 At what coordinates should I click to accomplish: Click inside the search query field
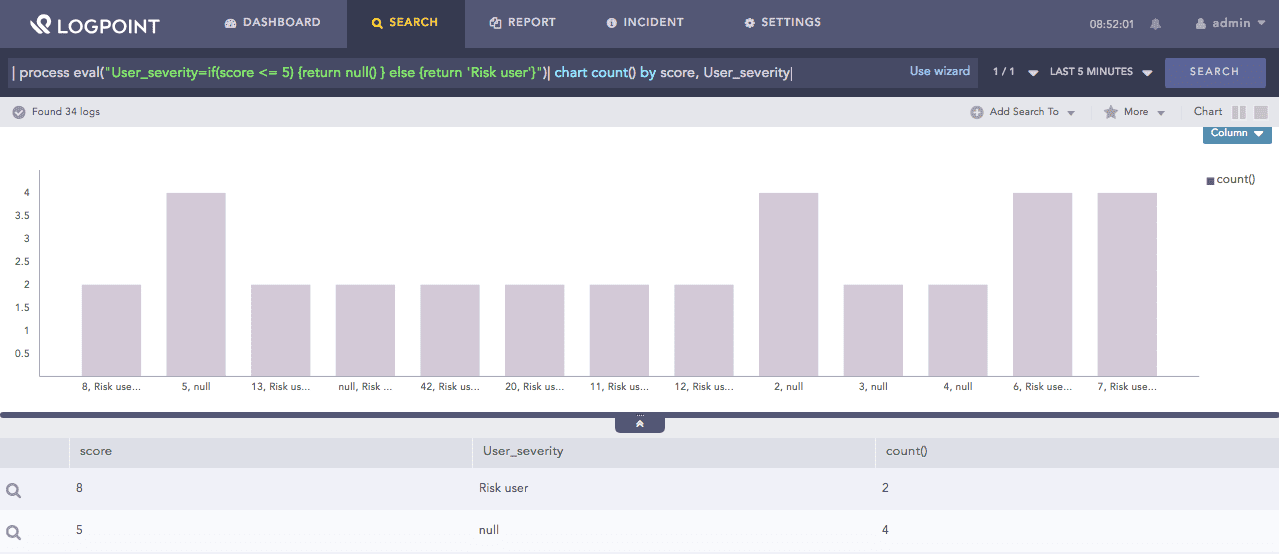pos(450,72)
